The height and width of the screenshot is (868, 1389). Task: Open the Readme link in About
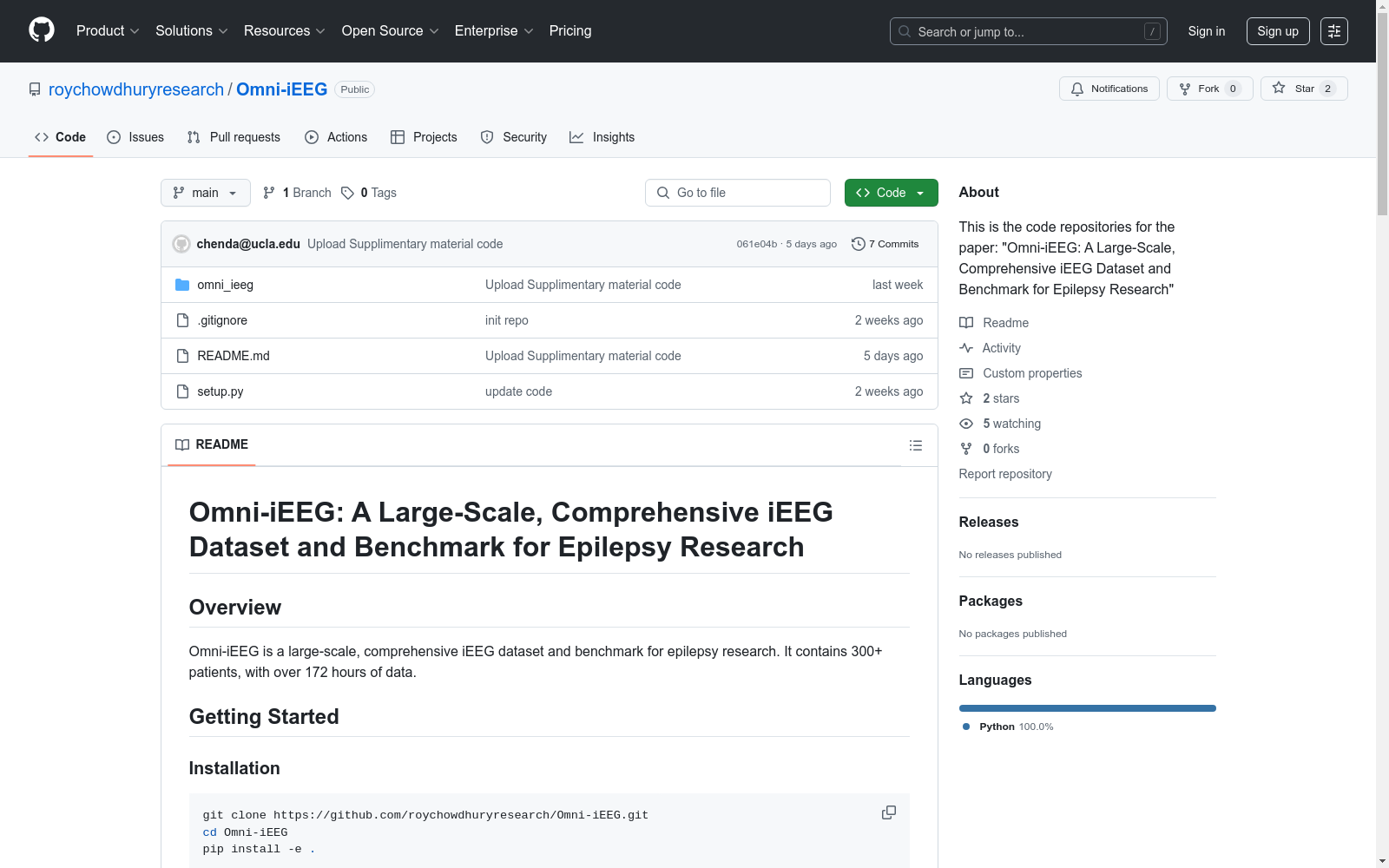tap(994, 323)
